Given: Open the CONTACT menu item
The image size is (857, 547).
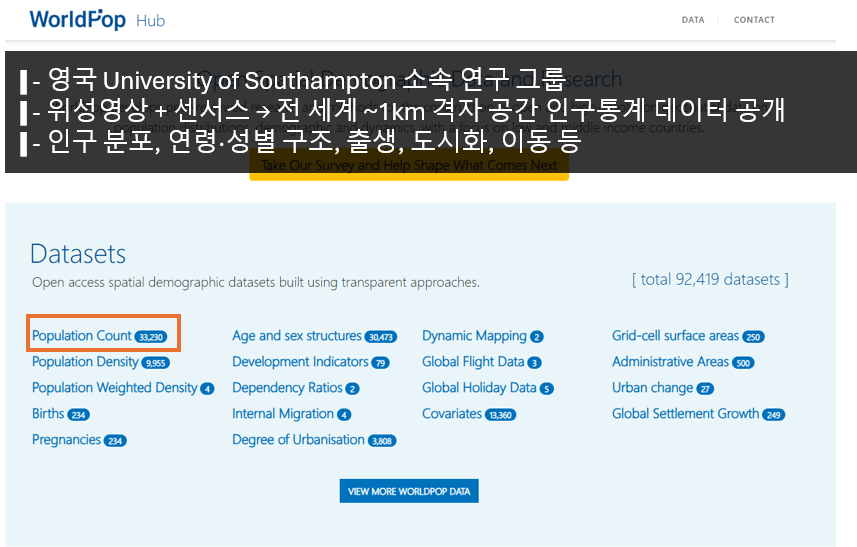Looking at the screenshot, I should click(754, 20).
